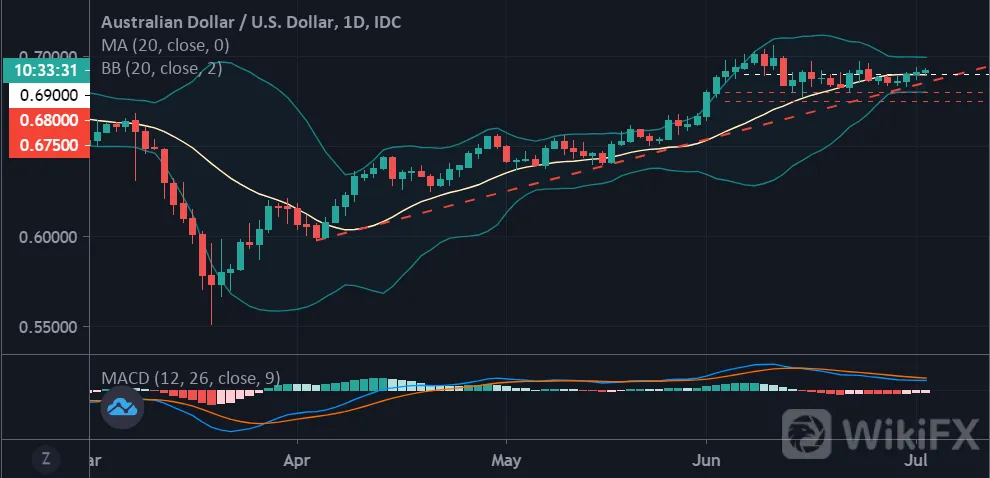Click the blue mountain chart icon
This screenshot has width=990, height=478.
[122, 407]
